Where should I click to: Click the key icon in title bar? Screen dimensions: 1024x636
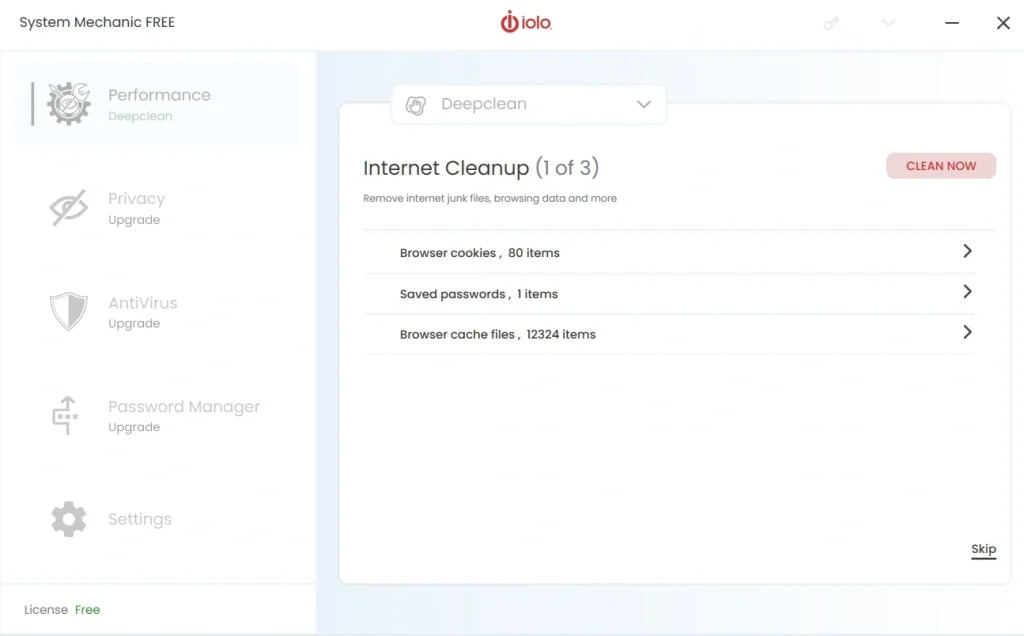click(x=831, y=24)
